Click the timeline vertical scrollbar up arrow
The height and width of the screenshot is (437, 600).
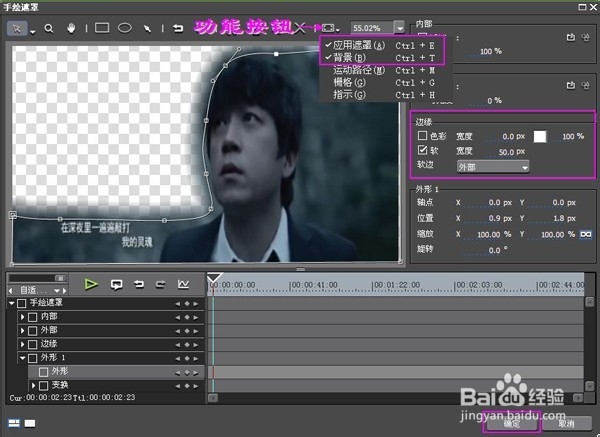(x=590, y=301)
